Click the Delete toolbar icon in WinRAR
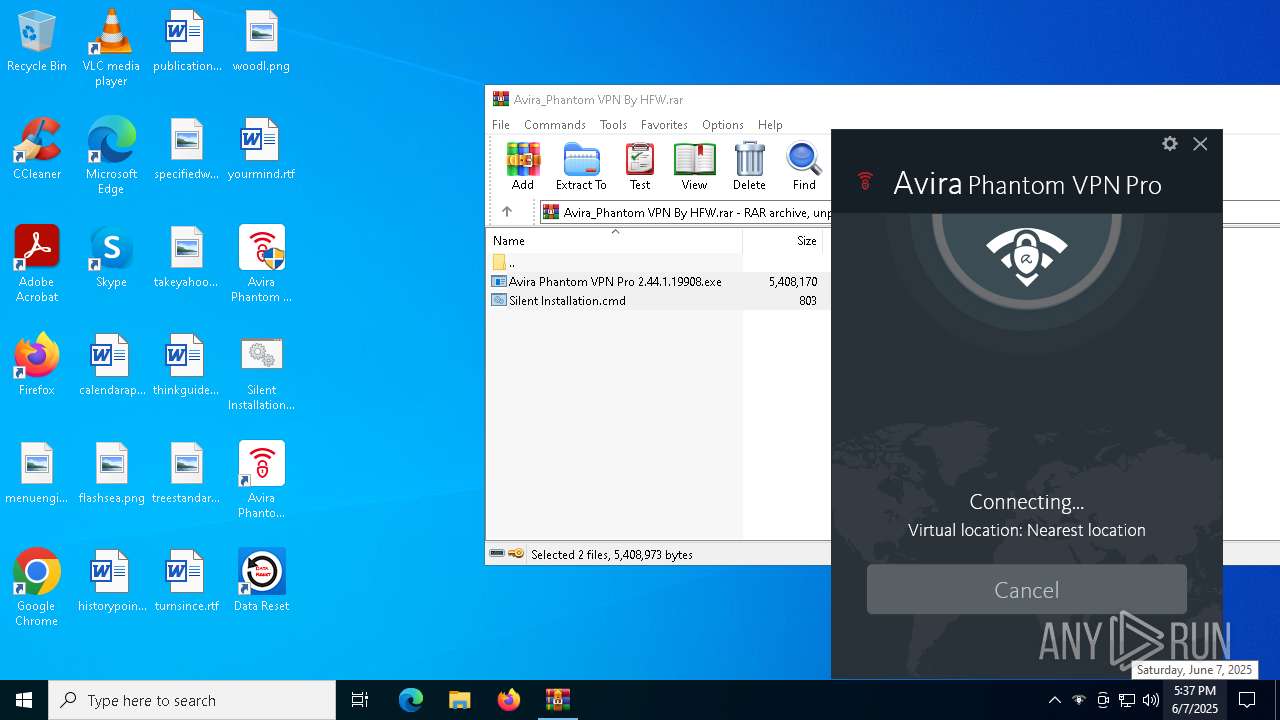 [x=749, y=166]
